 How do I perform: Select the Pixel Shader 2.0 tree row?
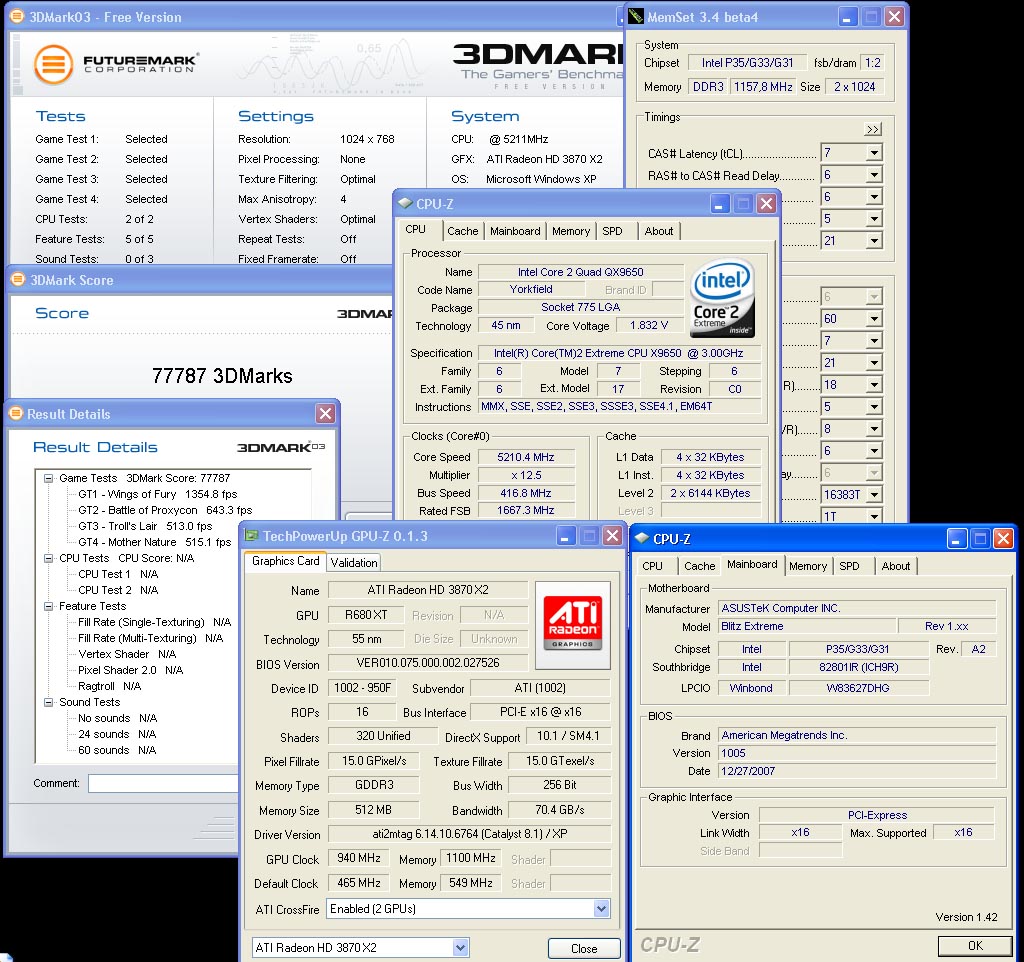(131, 670)
